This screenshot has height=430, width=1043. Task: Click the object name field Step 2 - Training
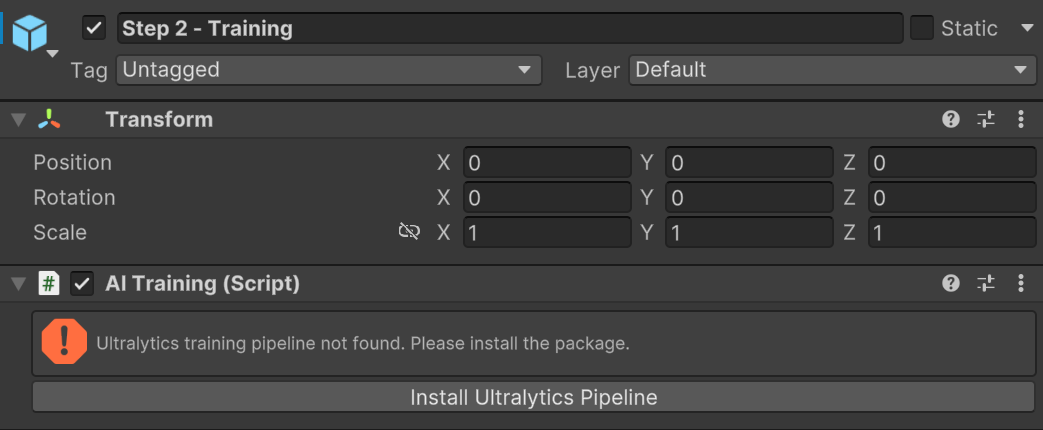[x=510, y=28]
